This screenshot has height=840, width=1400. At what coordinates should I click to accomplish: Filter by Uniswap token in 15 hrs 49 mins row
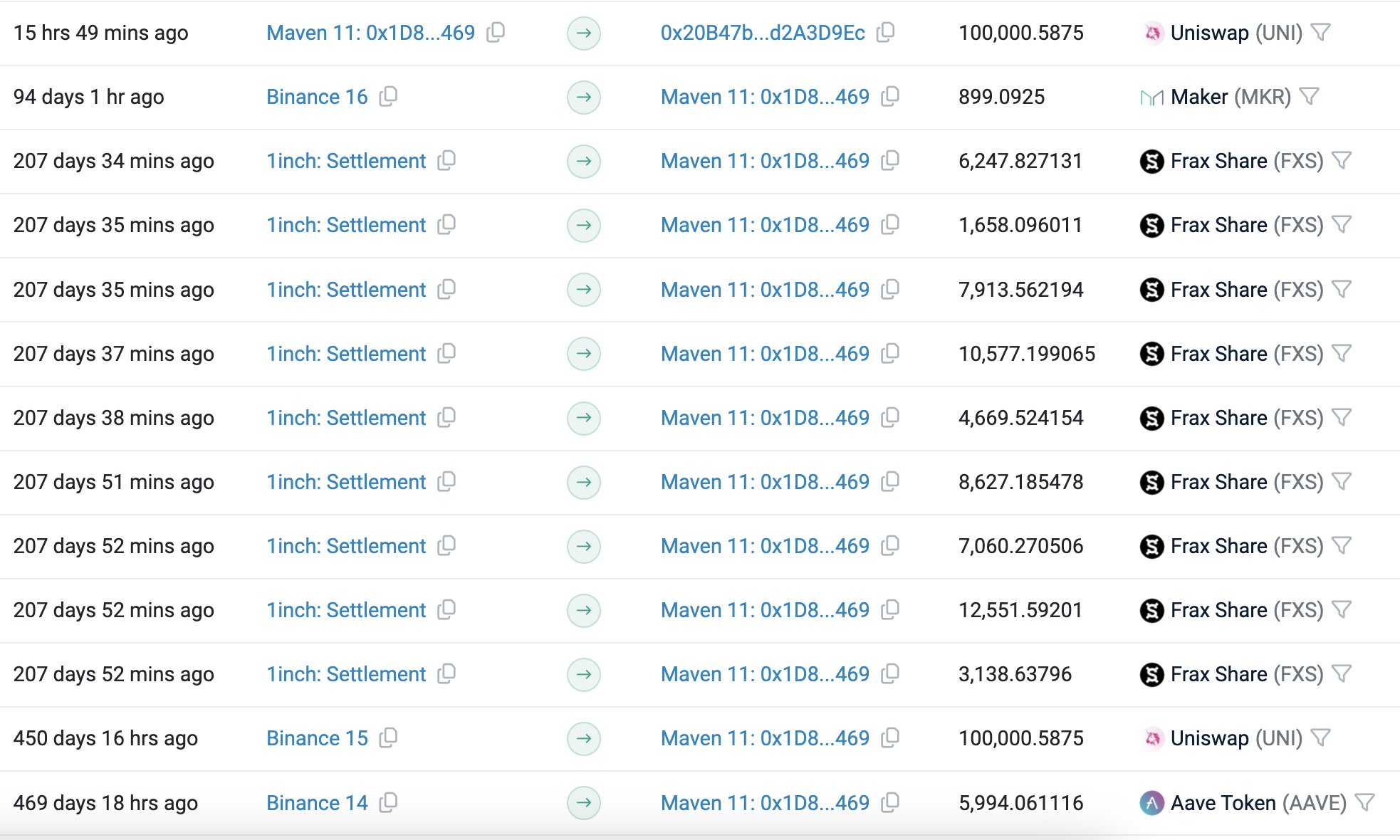pyautogui.click(x=1321, y=33)
